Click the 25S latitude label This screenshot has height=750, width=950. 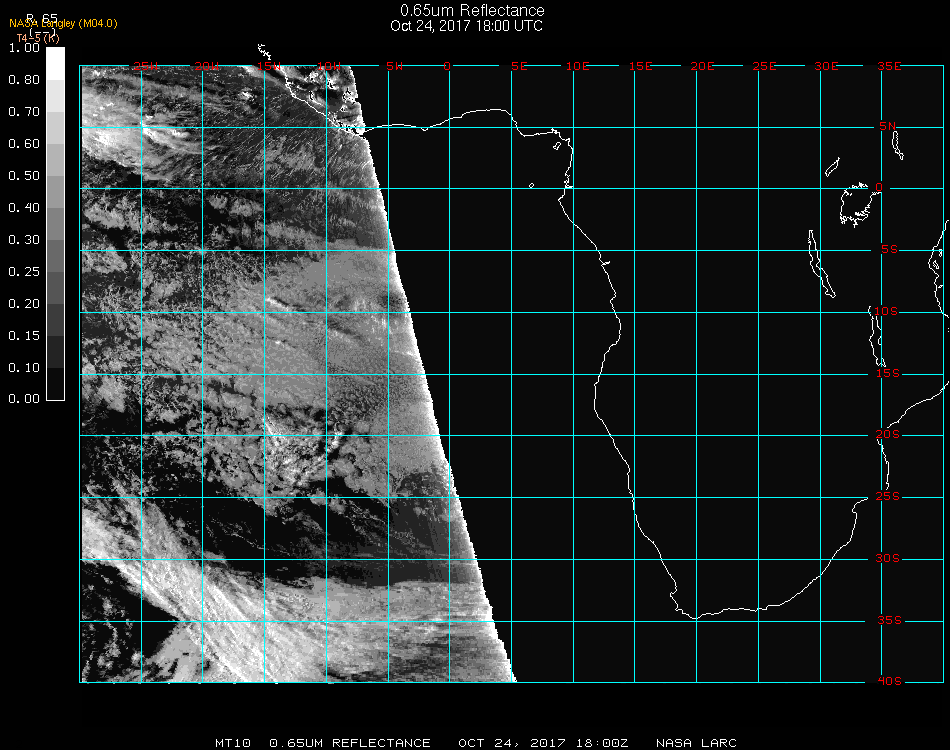pyautogui.click(x=888, y=497)
